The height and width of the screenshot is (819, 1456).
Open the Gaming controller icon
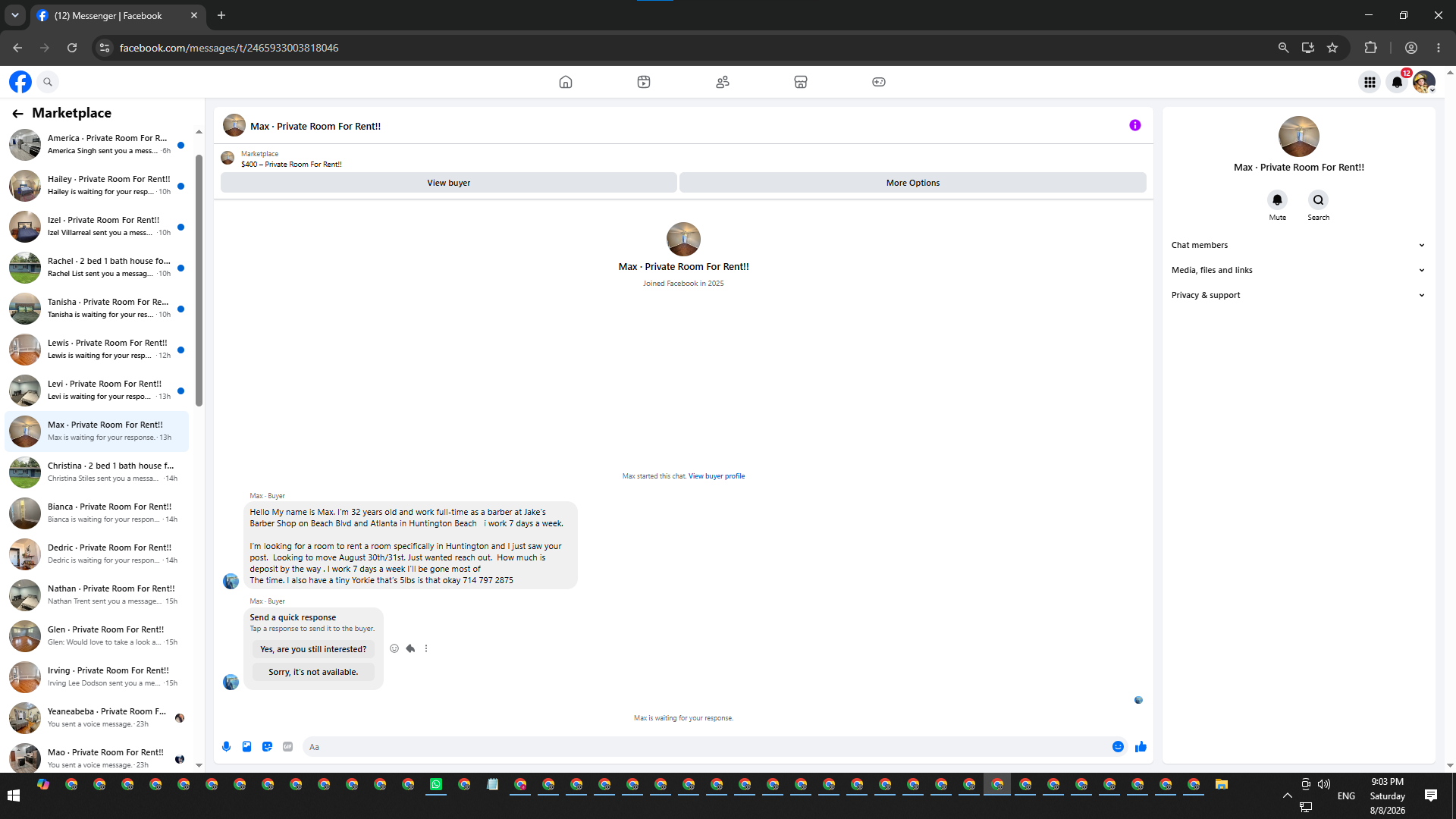[879, 82]
